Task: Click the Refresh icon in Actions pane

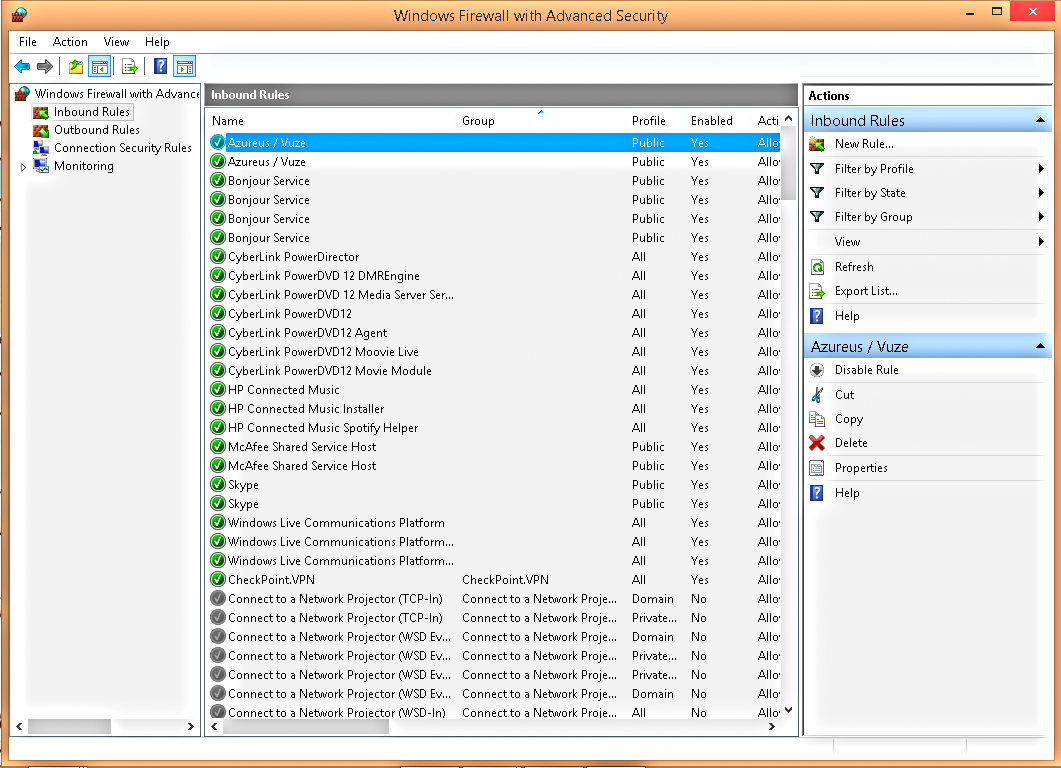Action: click(x=817, y=267)
